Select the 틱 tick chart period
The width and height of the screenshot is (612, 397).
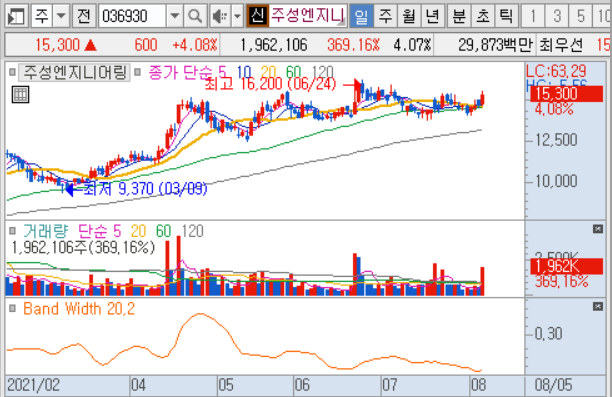507,16
